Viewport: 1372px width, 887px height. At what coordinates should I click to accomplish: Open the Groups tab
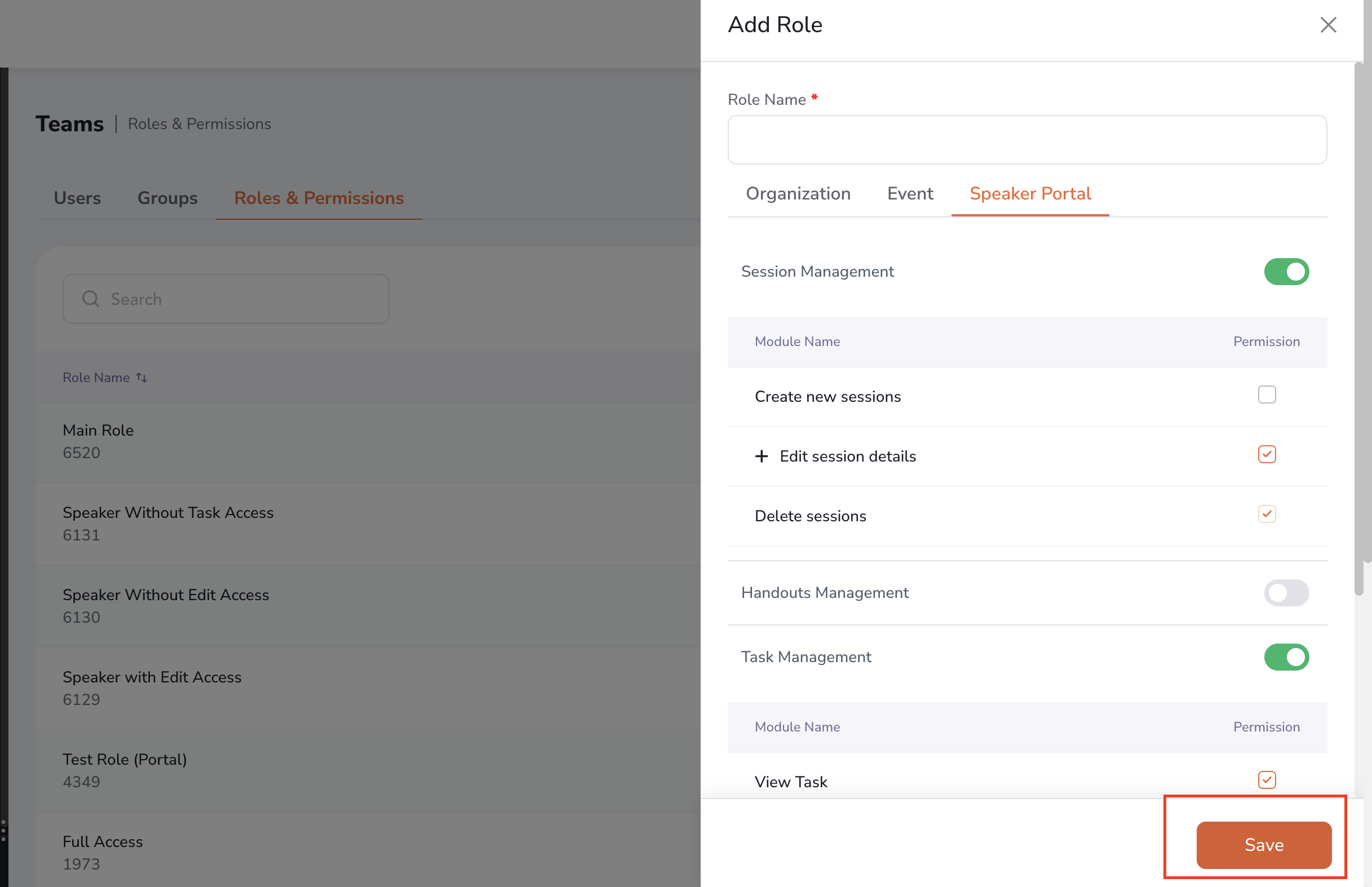(x=167, y=198)
